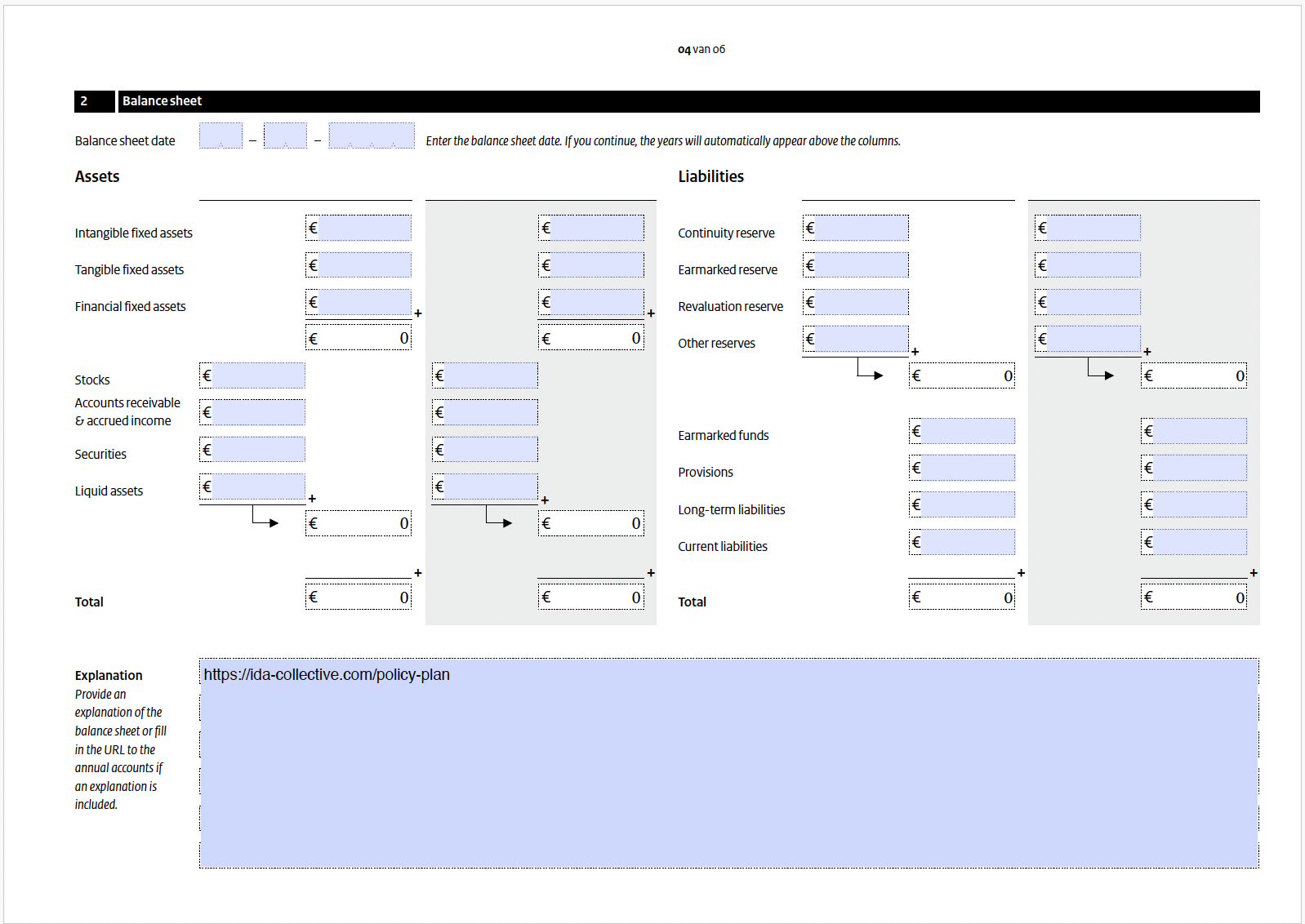
Task: Click second-column Assets Total field
Action: coord(591,597)
